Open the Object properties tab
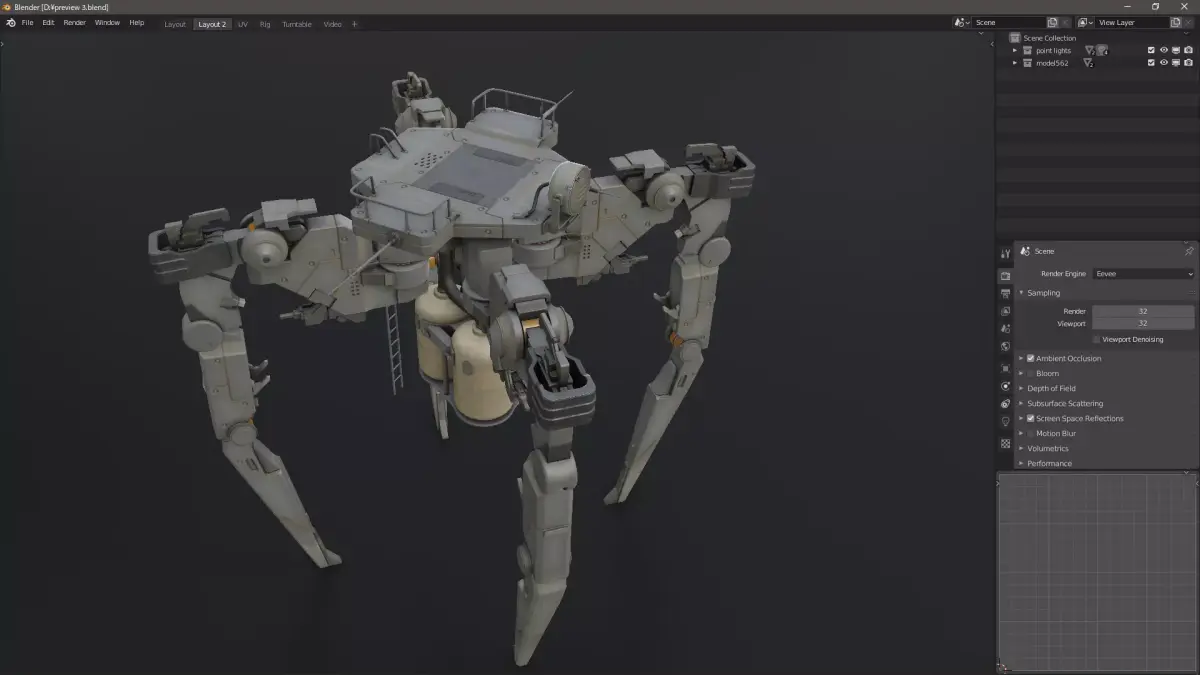This screenshot has width=1200, height=675. (x=1006, y=368)
